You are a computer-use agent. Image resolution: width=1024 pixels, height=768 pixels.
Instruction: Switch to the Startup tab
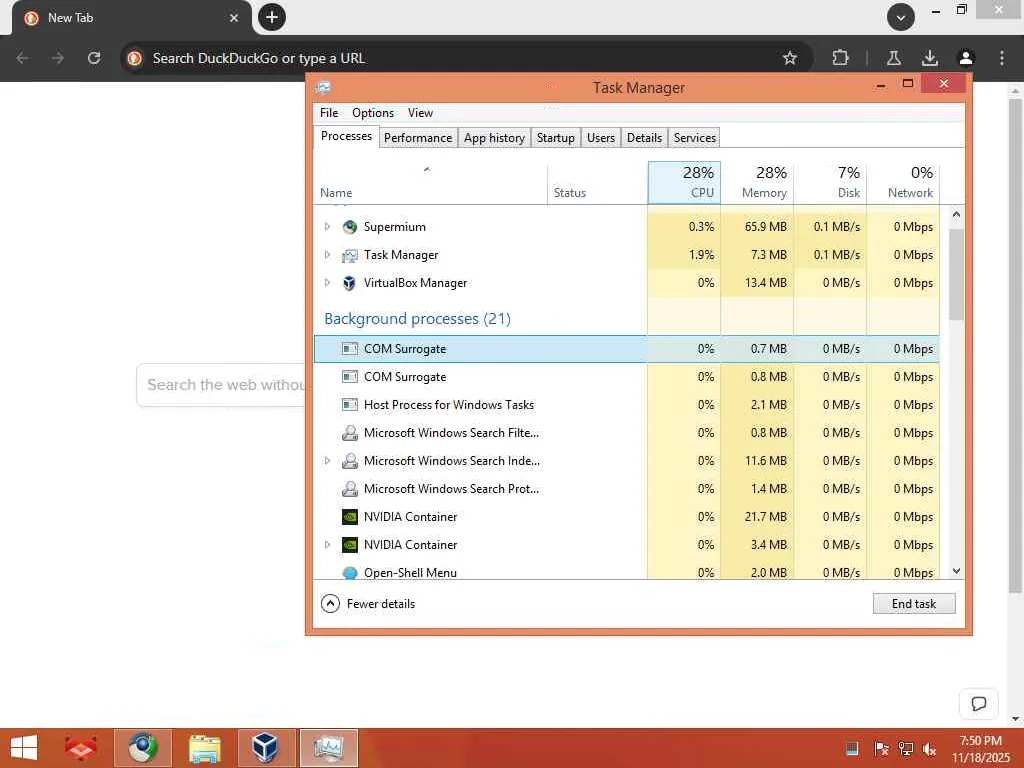click(556, 138)
